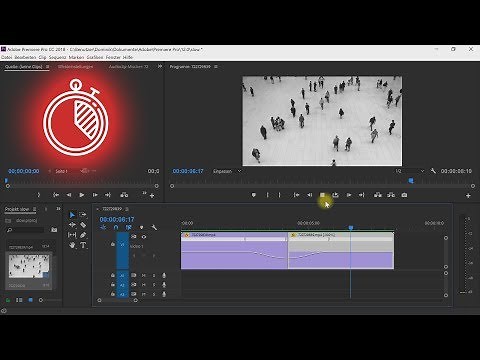Export frame with camera icon
The width and height of the screenshot is (480, 360).
point(404,195)
